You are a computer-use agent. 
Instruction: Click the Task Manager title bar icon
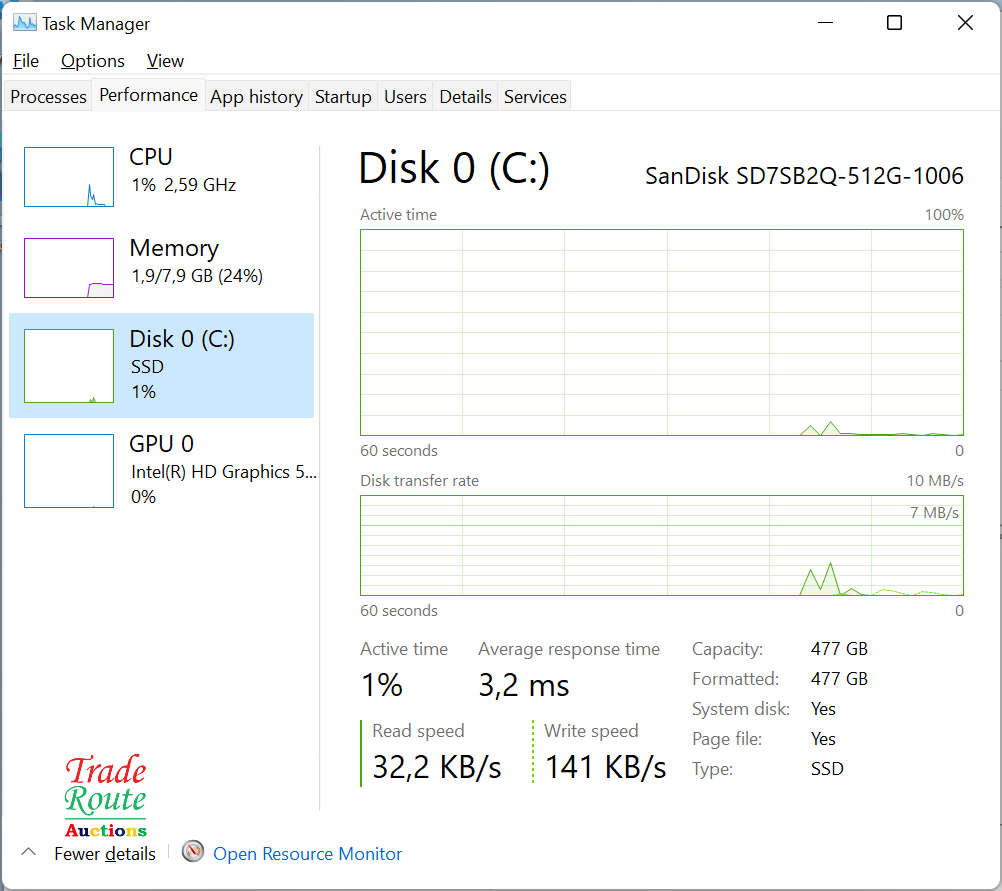click(24, 23)
